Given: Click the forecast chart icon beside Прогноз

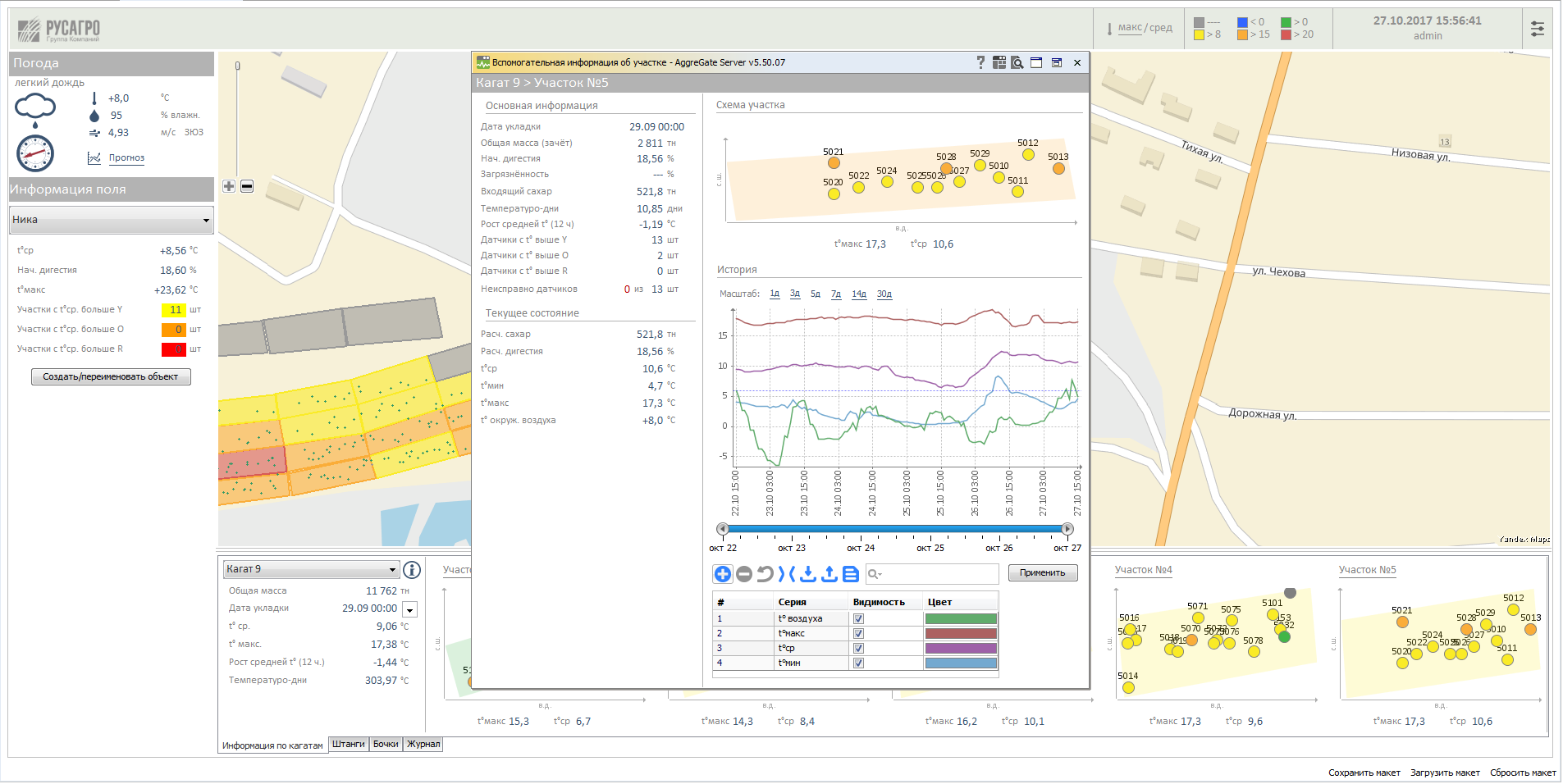Looking at the screenshot, I should [94, 157].
